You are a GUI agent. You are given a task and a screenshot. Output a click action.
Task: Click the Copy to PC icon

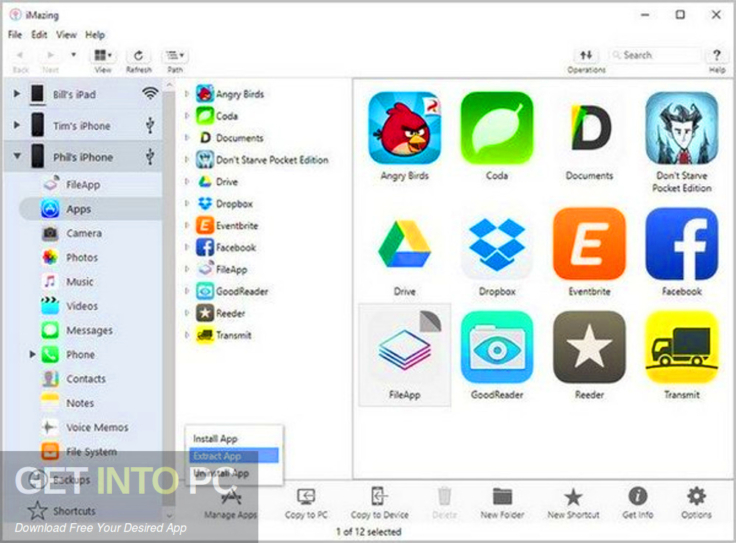point(306,497)
